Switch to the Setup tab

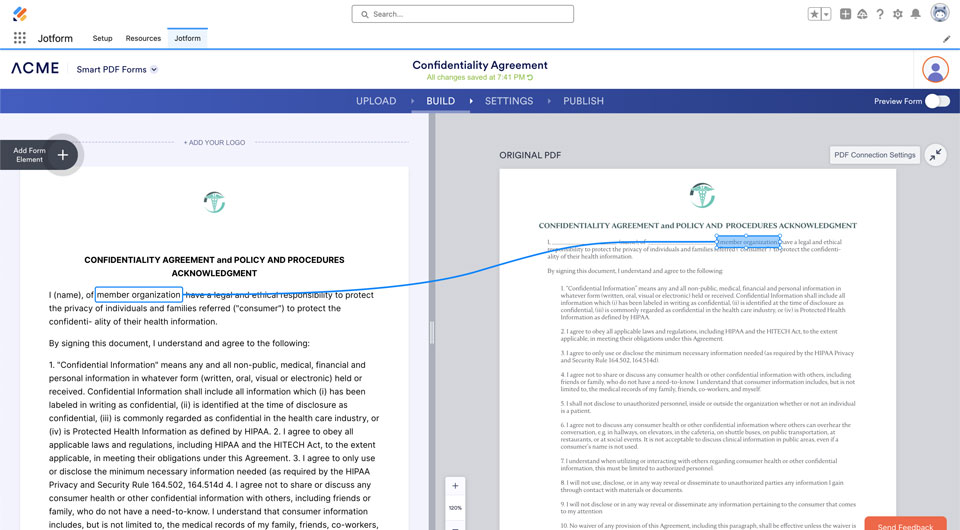tap(102, 38)
